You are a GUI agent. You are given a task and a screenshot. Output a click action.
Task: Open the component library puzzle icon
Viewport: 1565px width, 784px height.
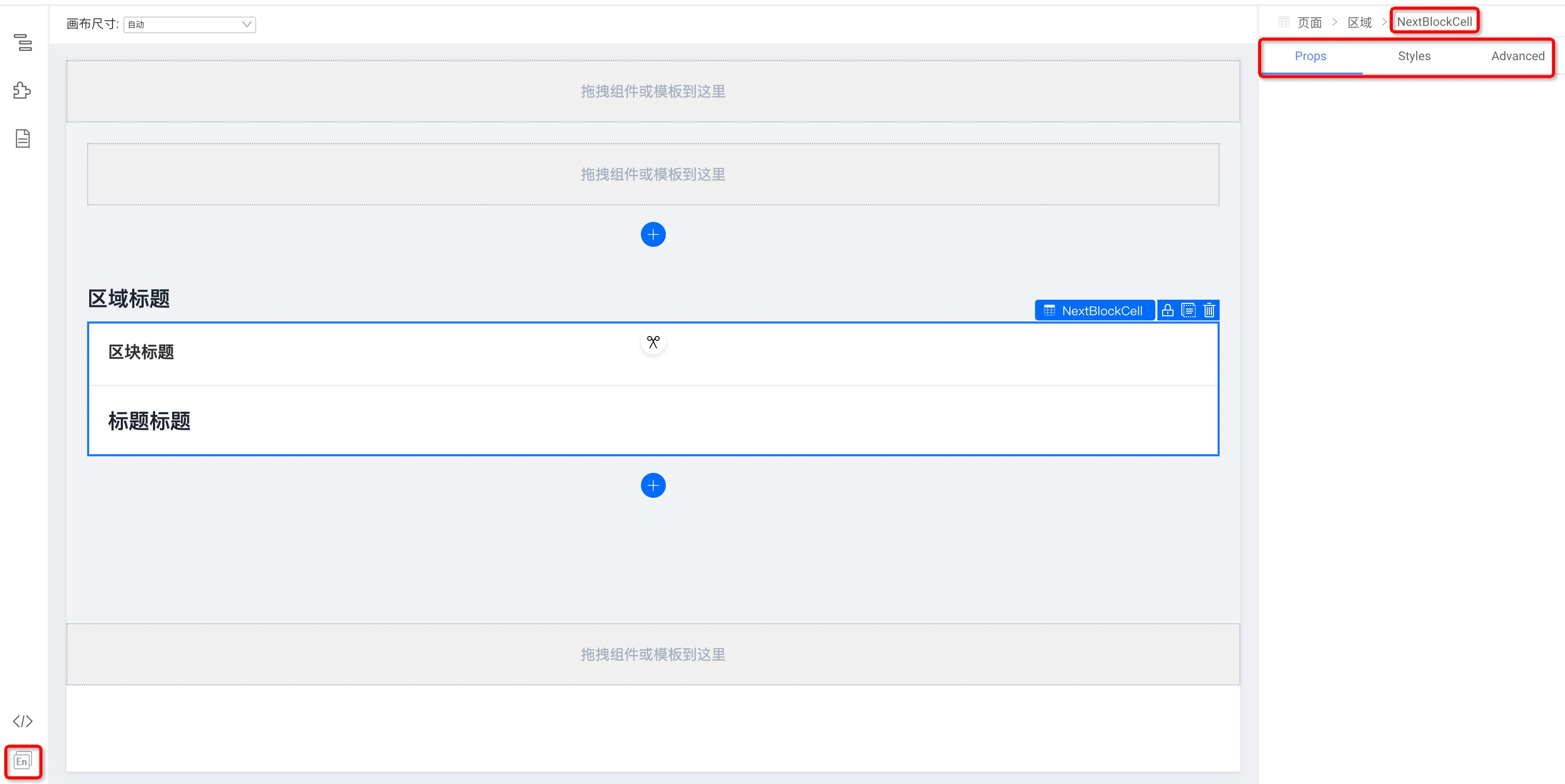pos(22,91)
